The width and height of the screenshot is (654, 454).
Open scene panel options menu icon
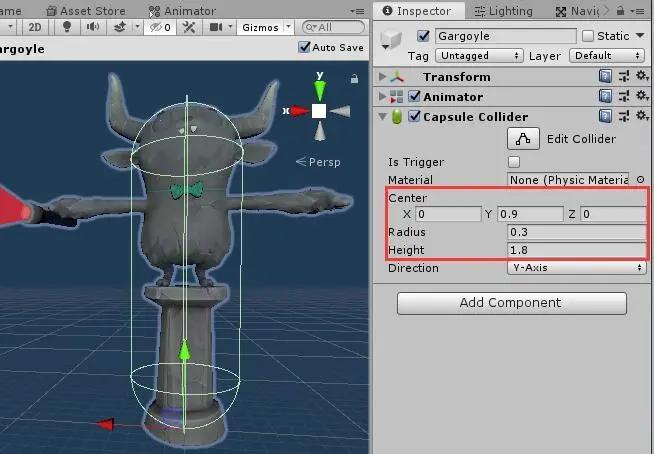pos(357,11)
